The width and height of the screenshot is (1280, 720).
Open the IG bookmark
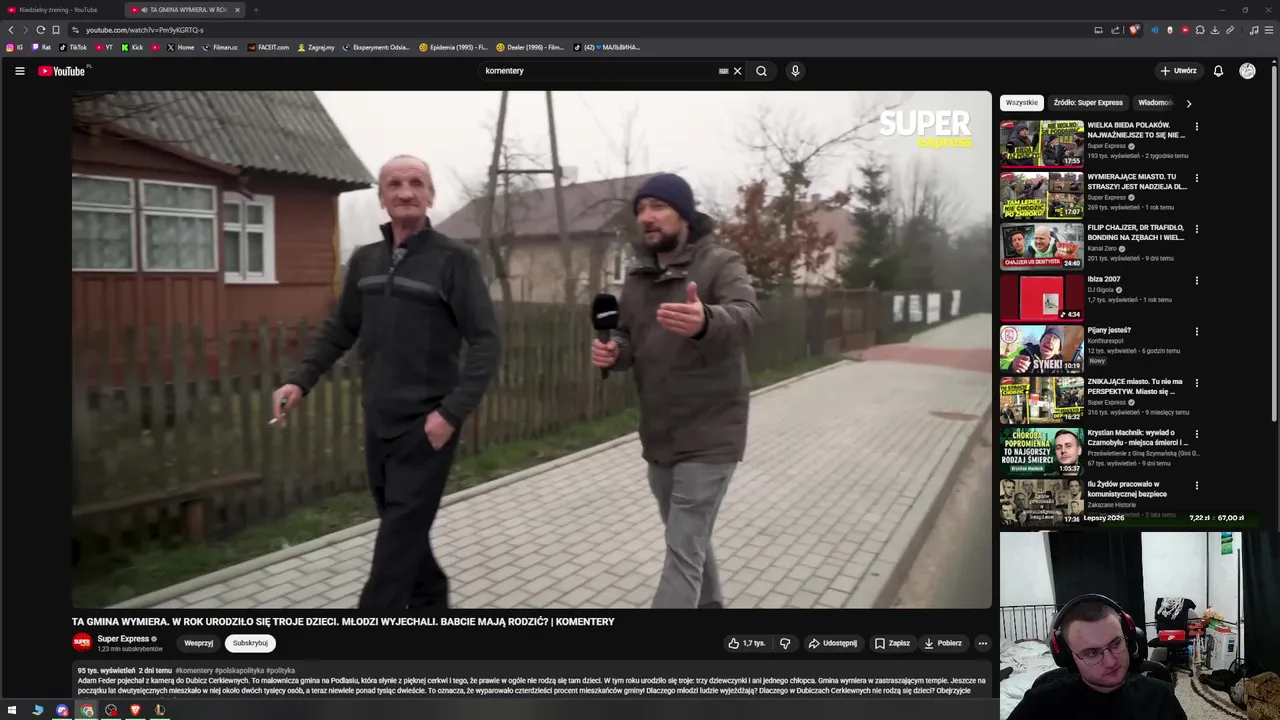pyautogui.click(x=15, y=47)
